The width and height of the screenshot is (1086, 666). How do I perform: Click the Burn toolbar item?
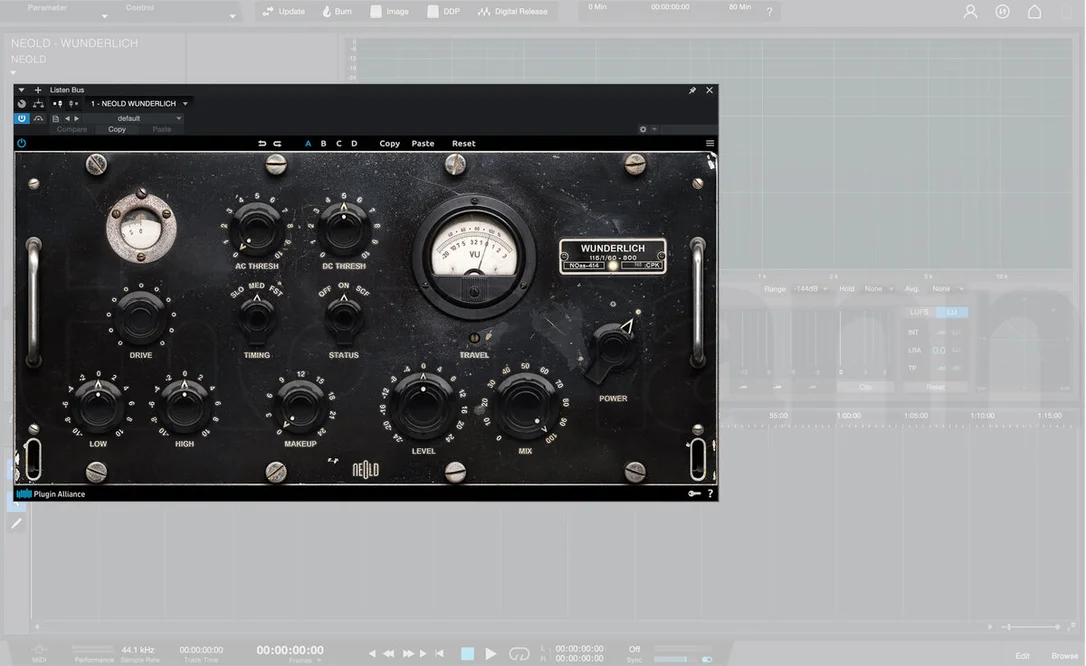337,12
